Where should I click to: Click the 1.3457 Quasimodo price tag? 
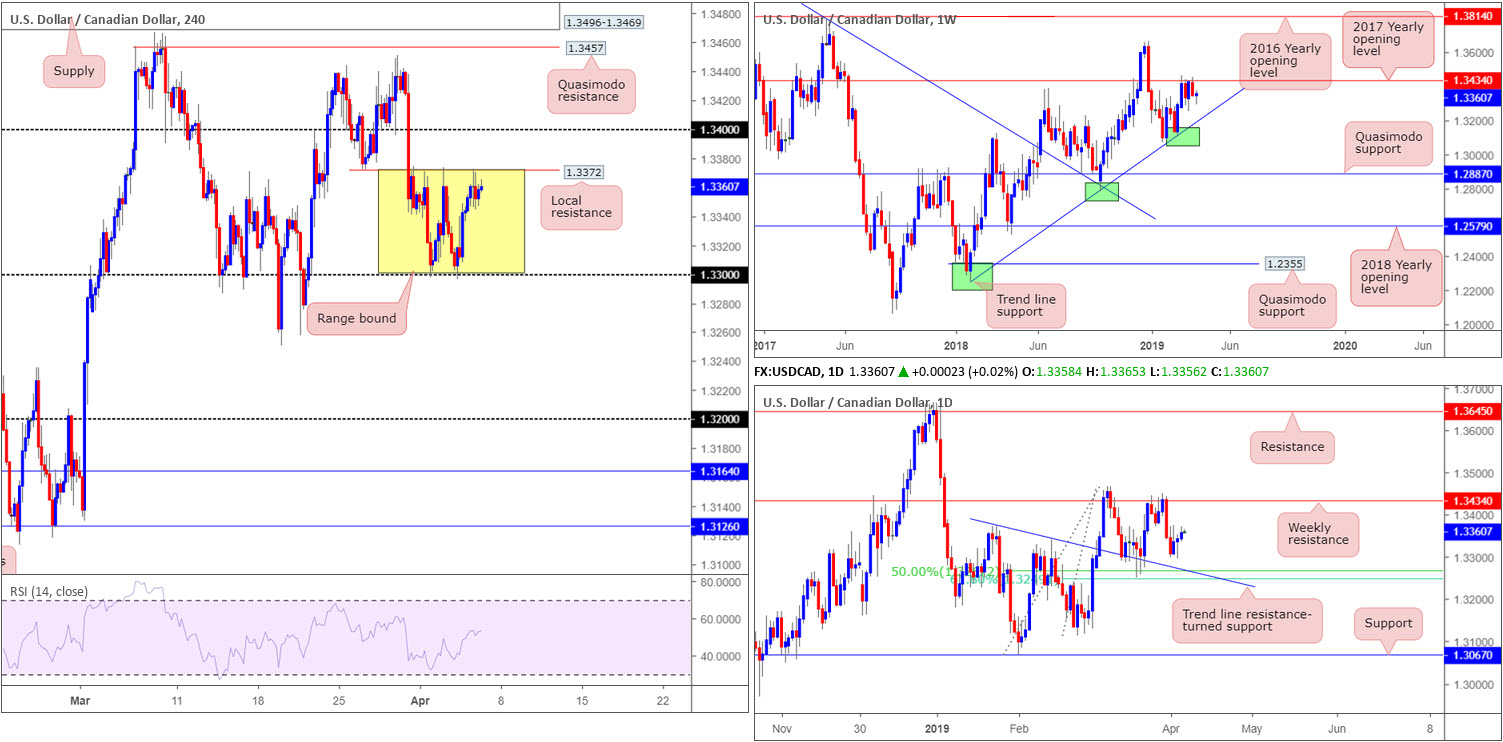point(584,47)
